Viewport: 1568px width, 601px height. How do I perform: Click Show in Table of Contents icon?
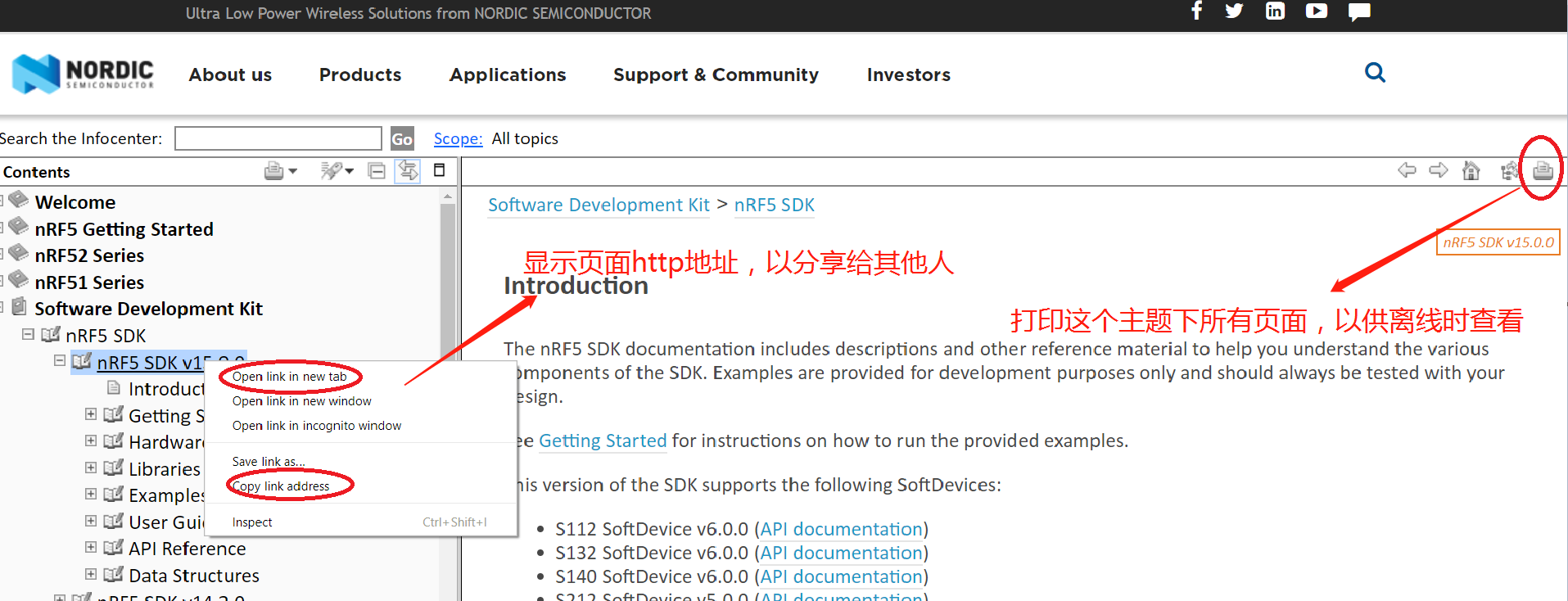pyautogui.click(x=1509, y=170)
